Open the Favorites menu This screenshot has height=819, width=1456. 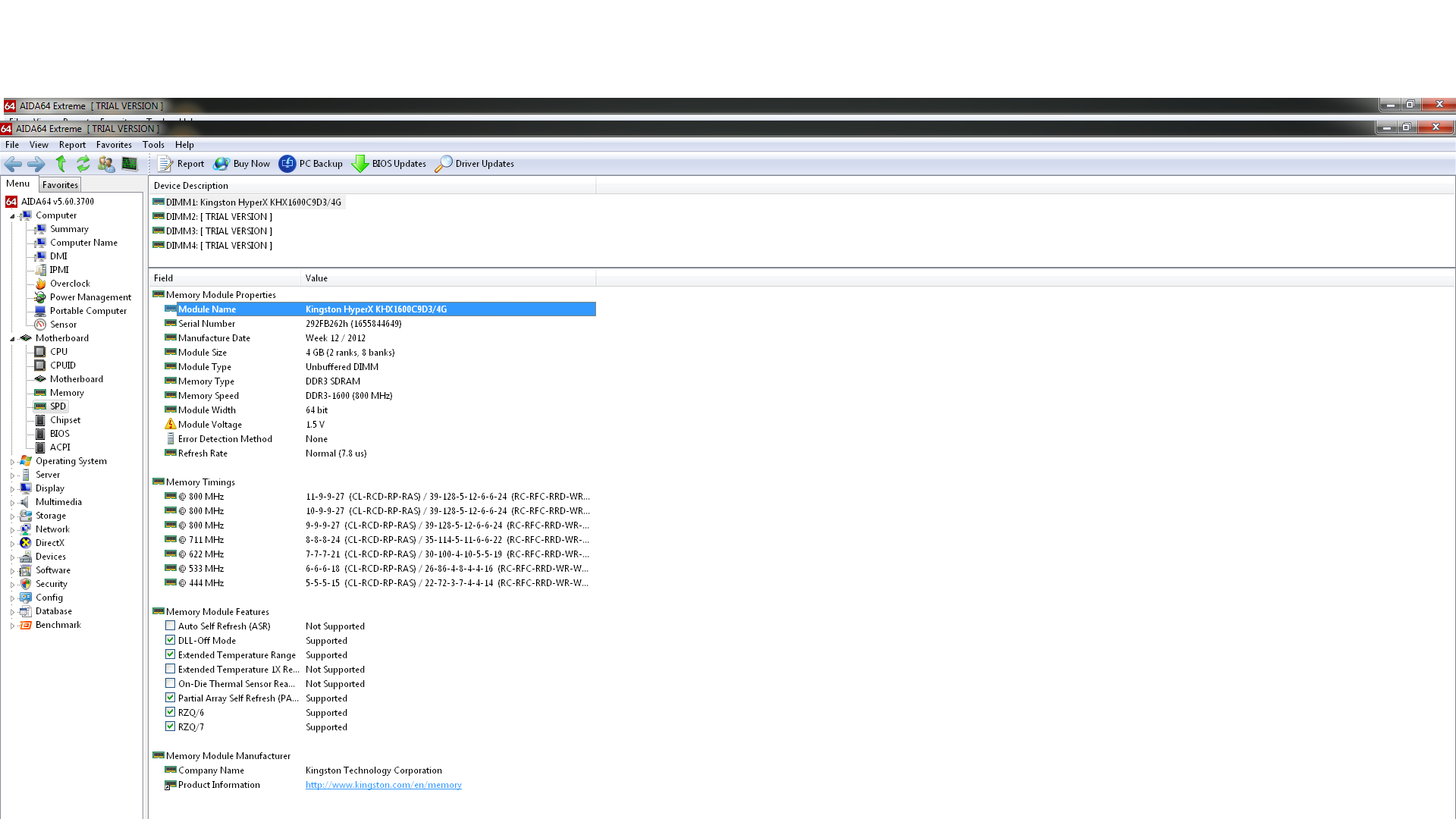[x=114, y=145]
